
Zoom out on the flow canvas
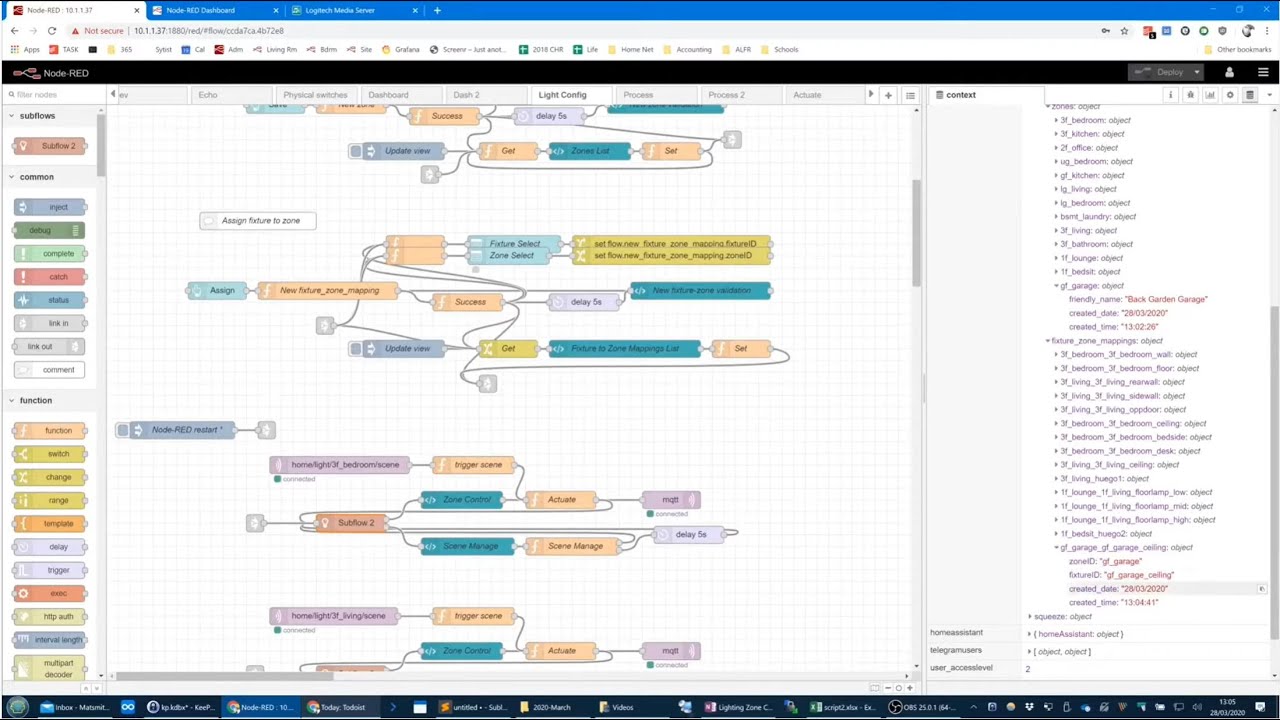pos(887,688)
